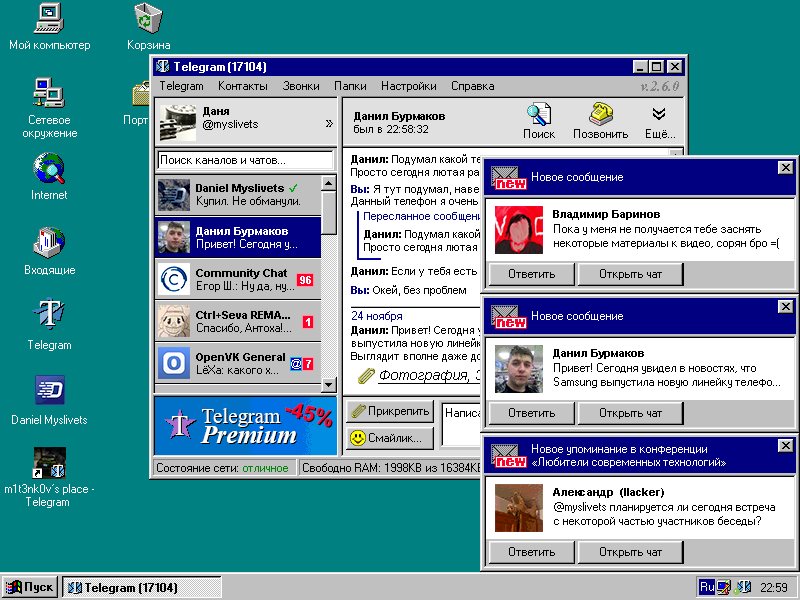This screenshot has height=600, width=800.
Task: Open Сетевое окружение desktop icon
Action: click(49, 108)
